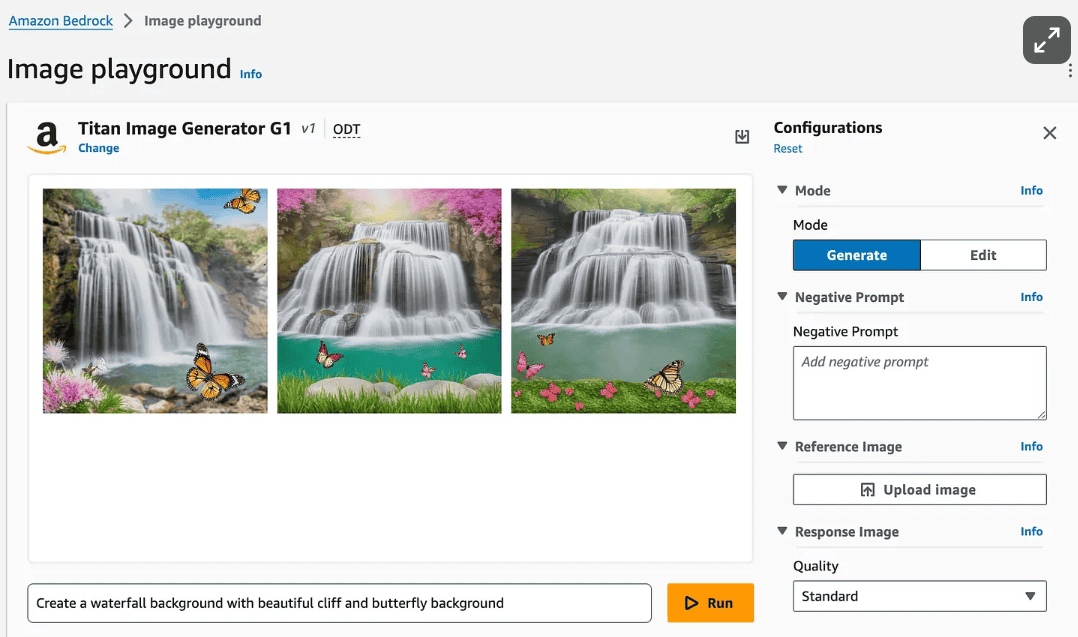Select Generate mode
The image size is (1078, 637).
click(x=856, y=255)
